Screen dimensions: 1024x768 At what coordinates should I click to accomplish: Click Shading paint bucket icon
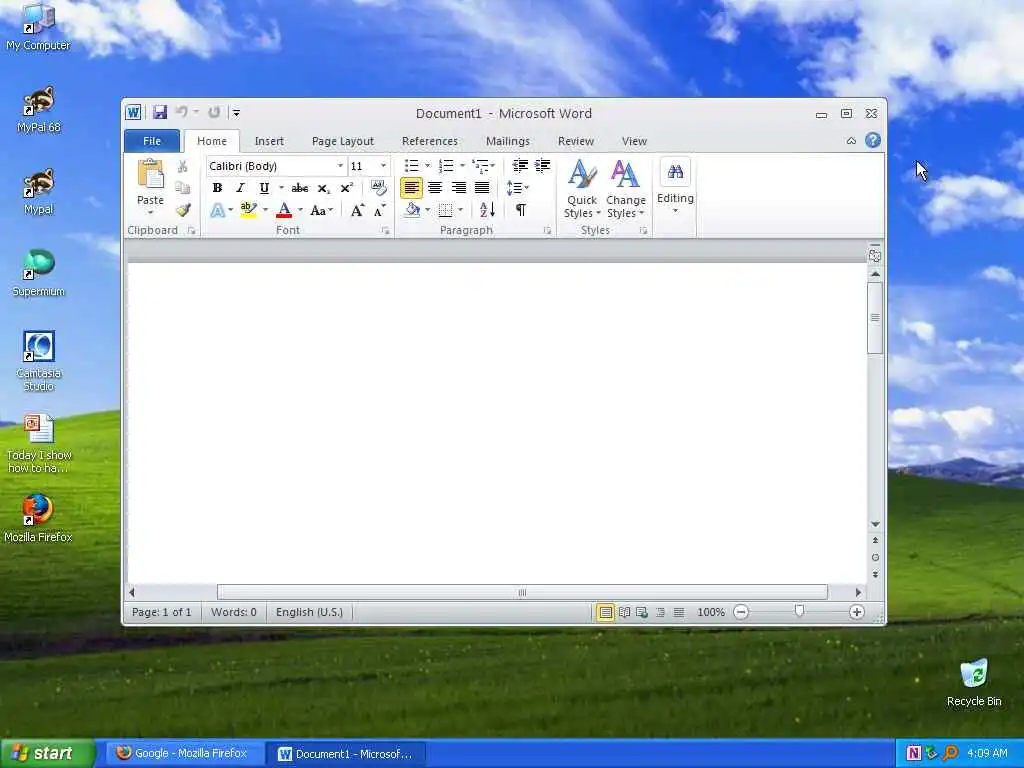point(412,210)
